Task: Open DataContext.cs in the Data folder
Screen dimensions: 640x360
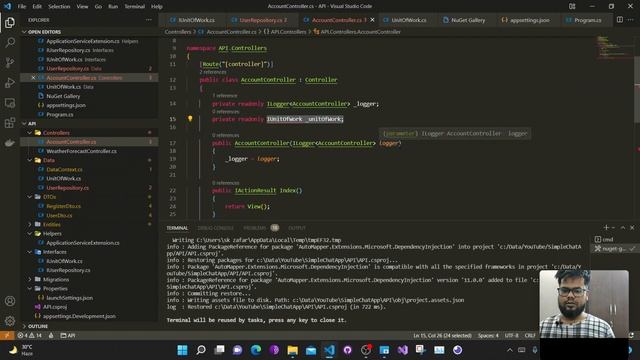Action: 64,169
